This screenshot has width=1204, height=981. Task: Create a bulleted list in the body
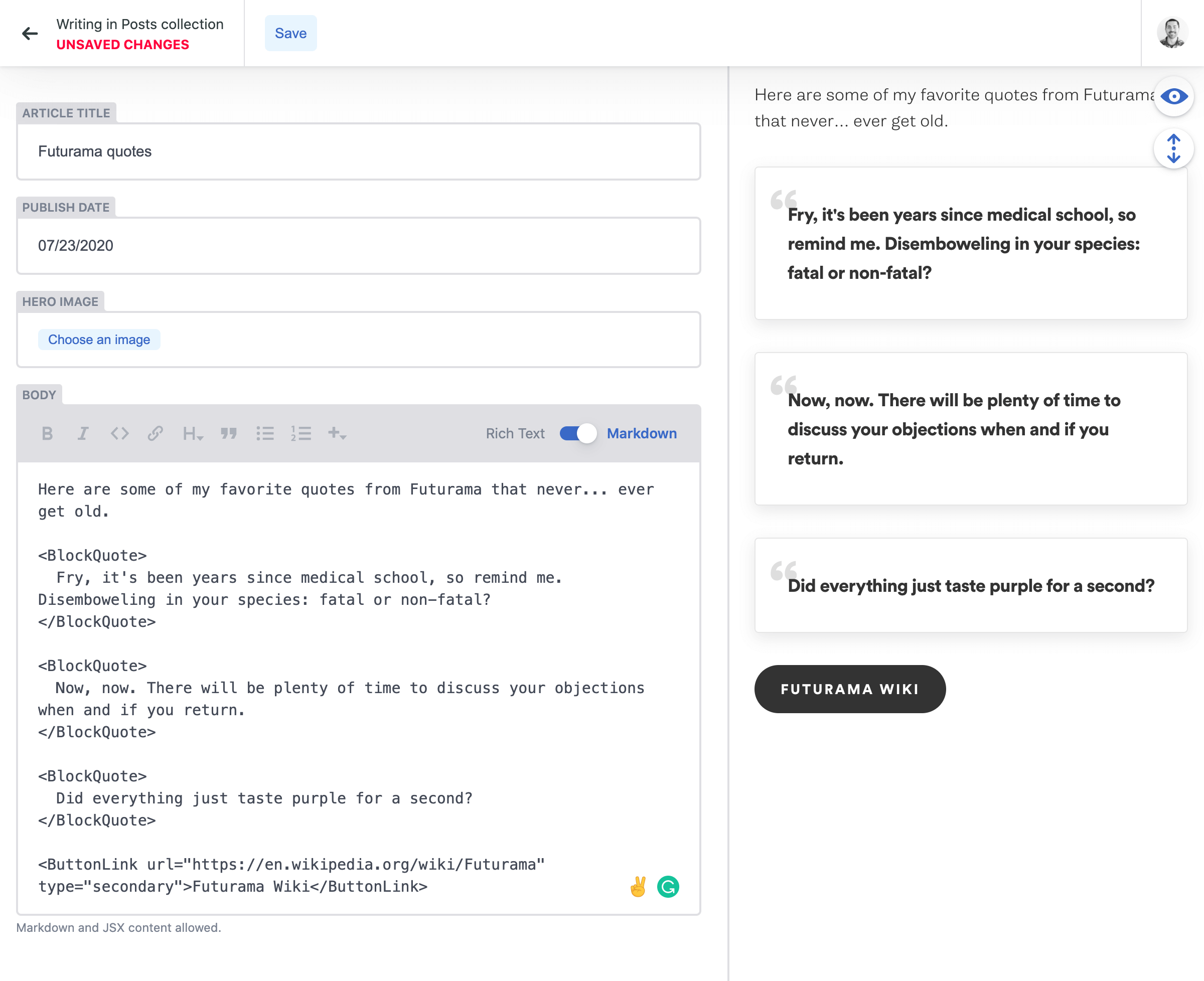265,433
